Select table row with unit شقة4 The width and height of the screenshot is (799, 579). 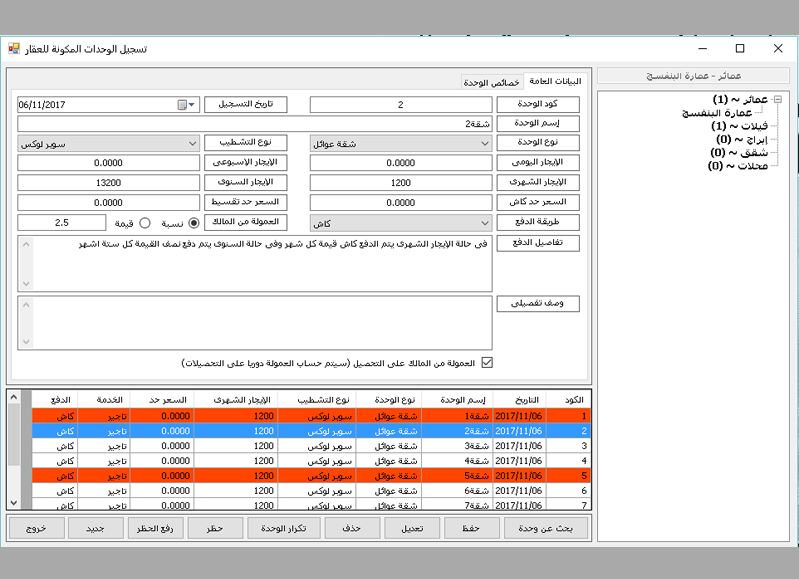click(311, 461)
